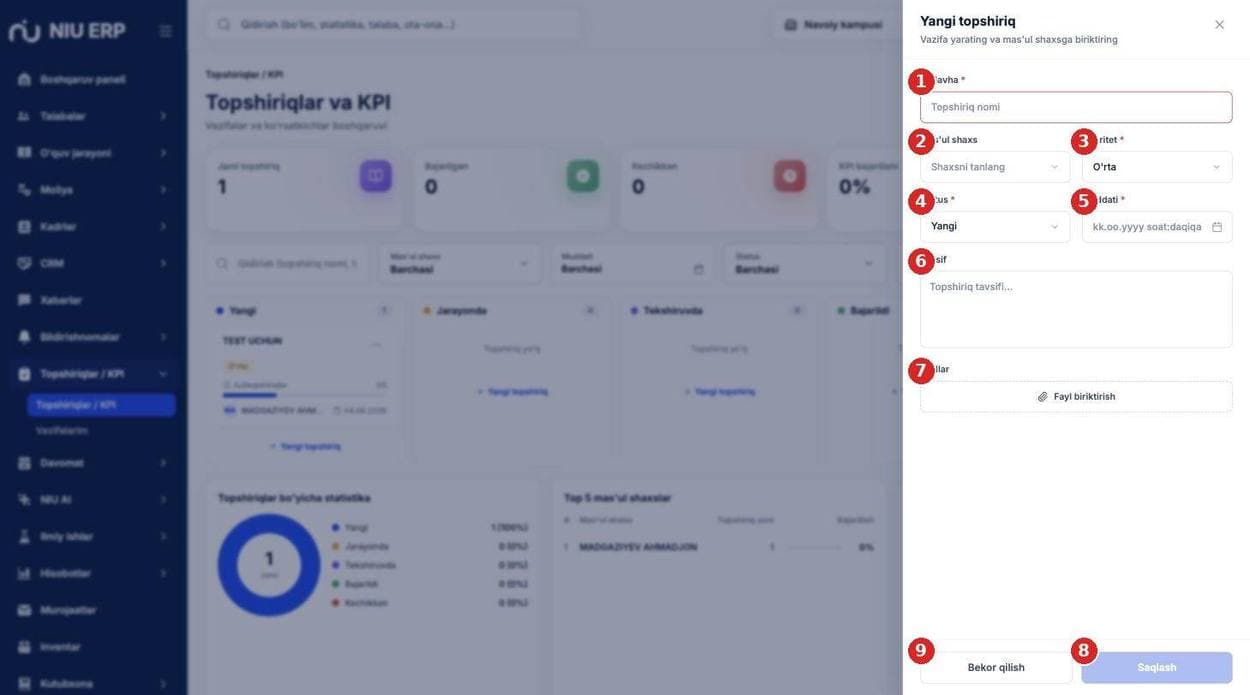Click the Bekor qilish button
Image resolution: width=1250 pixels, height=695 pixels.
click(996, 668)
